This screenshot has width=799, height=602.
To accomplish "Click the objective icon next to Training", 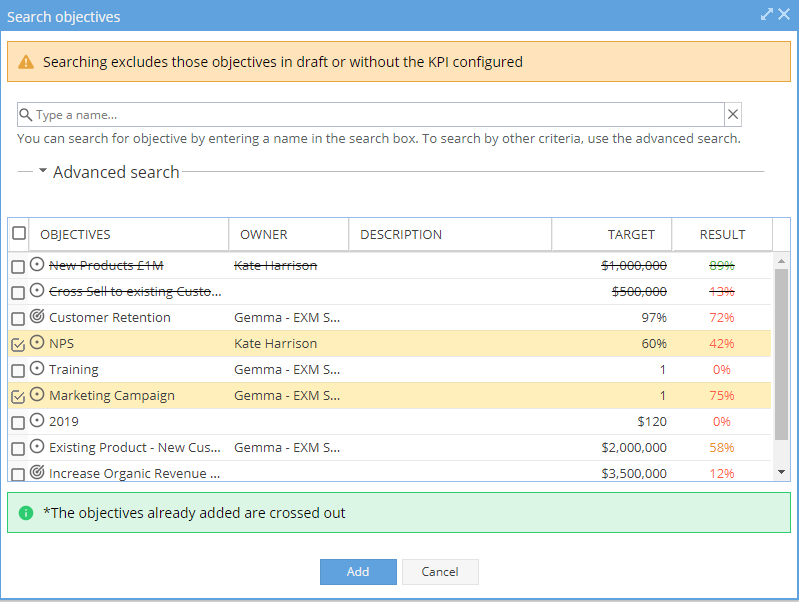I will click(37, 369).
